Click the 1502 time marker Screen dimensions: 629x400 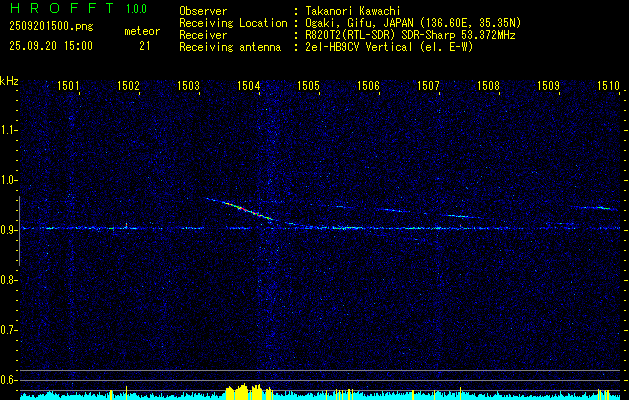(x=128, y=85)
